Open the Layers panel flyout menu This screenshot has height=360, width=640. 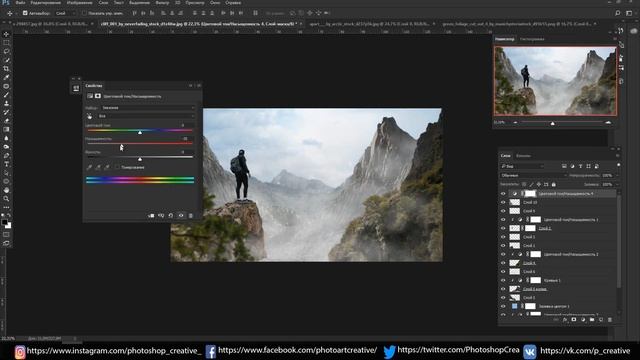617,156
